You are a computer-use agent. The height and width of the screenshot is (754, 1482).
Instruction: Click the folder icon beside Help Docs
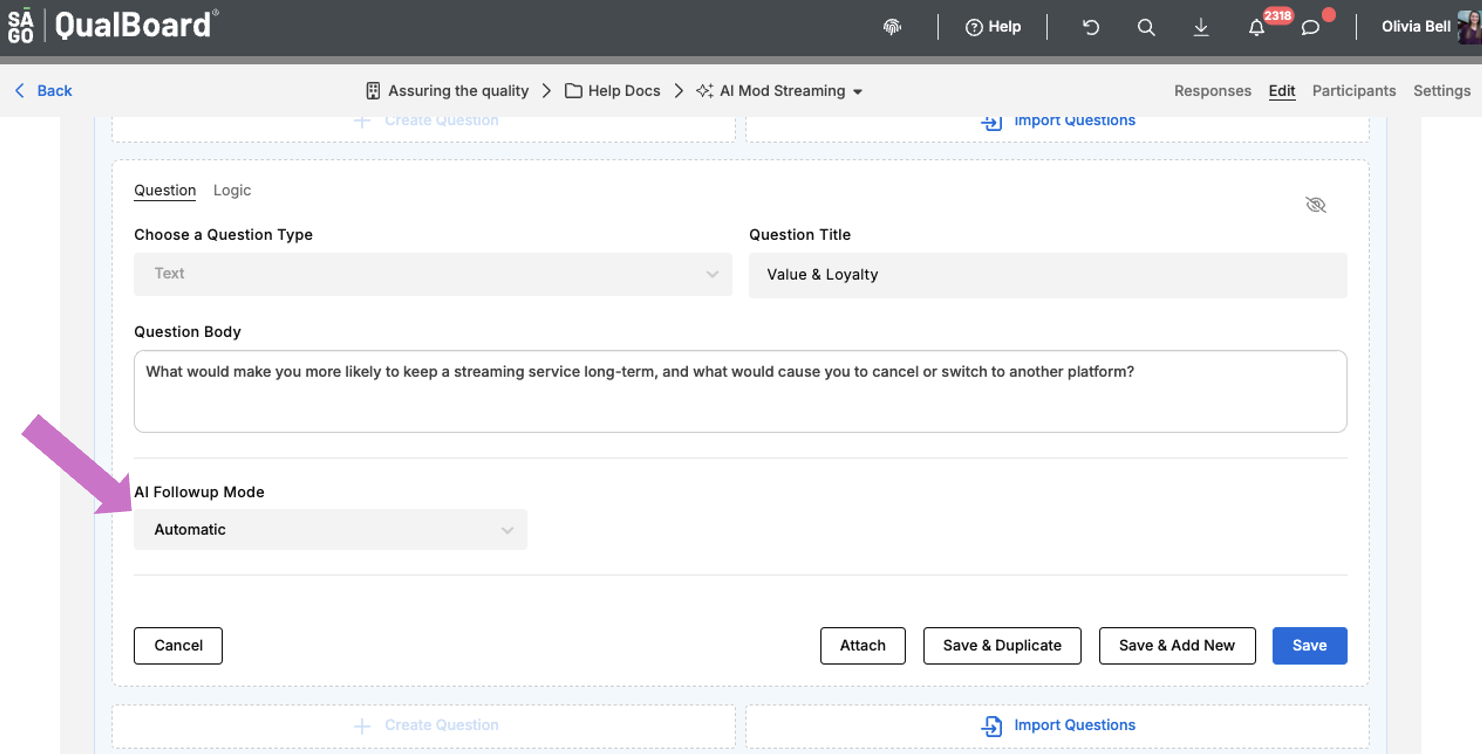pyautogui.click(x=572, y=90)
